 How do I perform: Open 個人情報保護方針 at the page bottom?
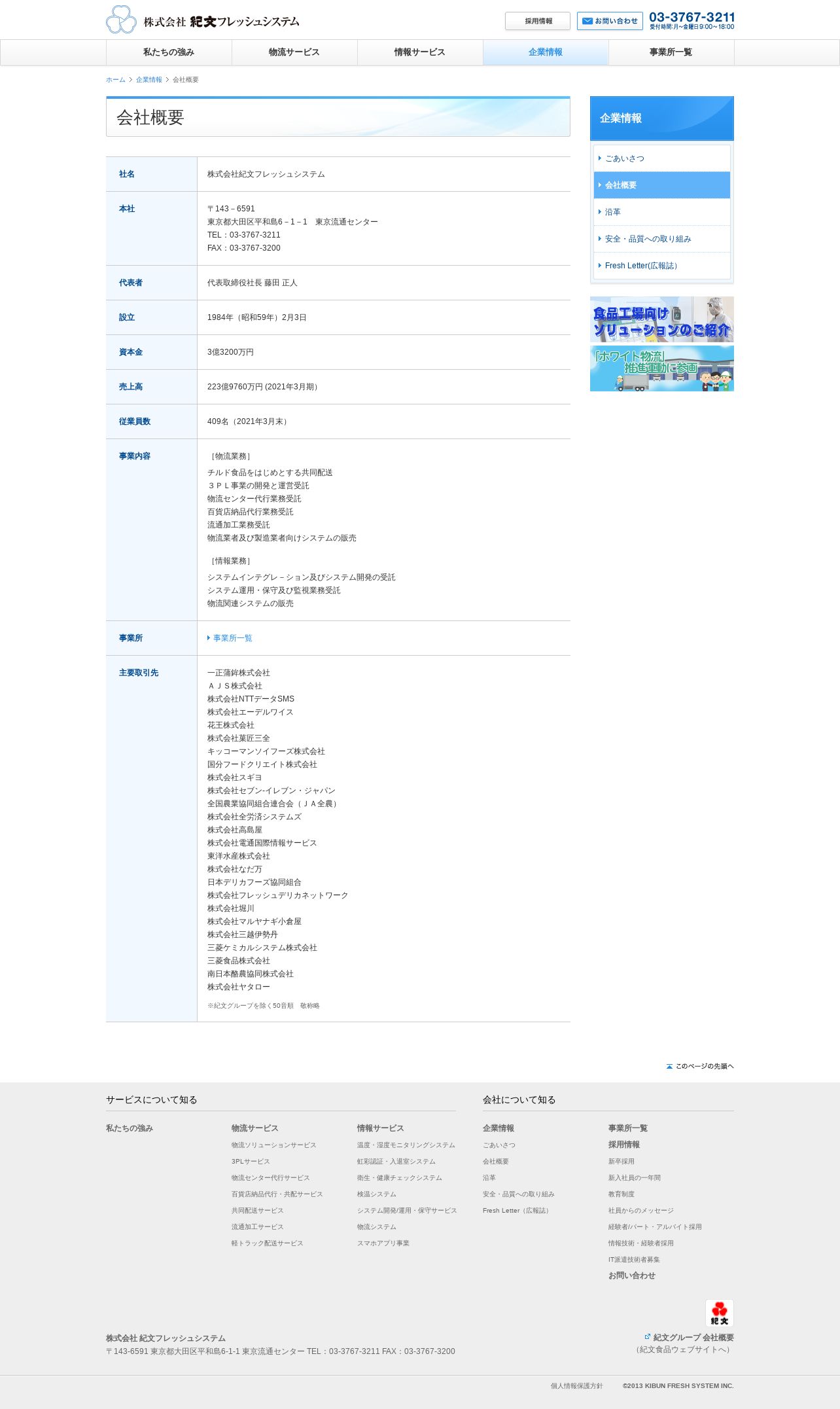click(x=576, y=1386)
